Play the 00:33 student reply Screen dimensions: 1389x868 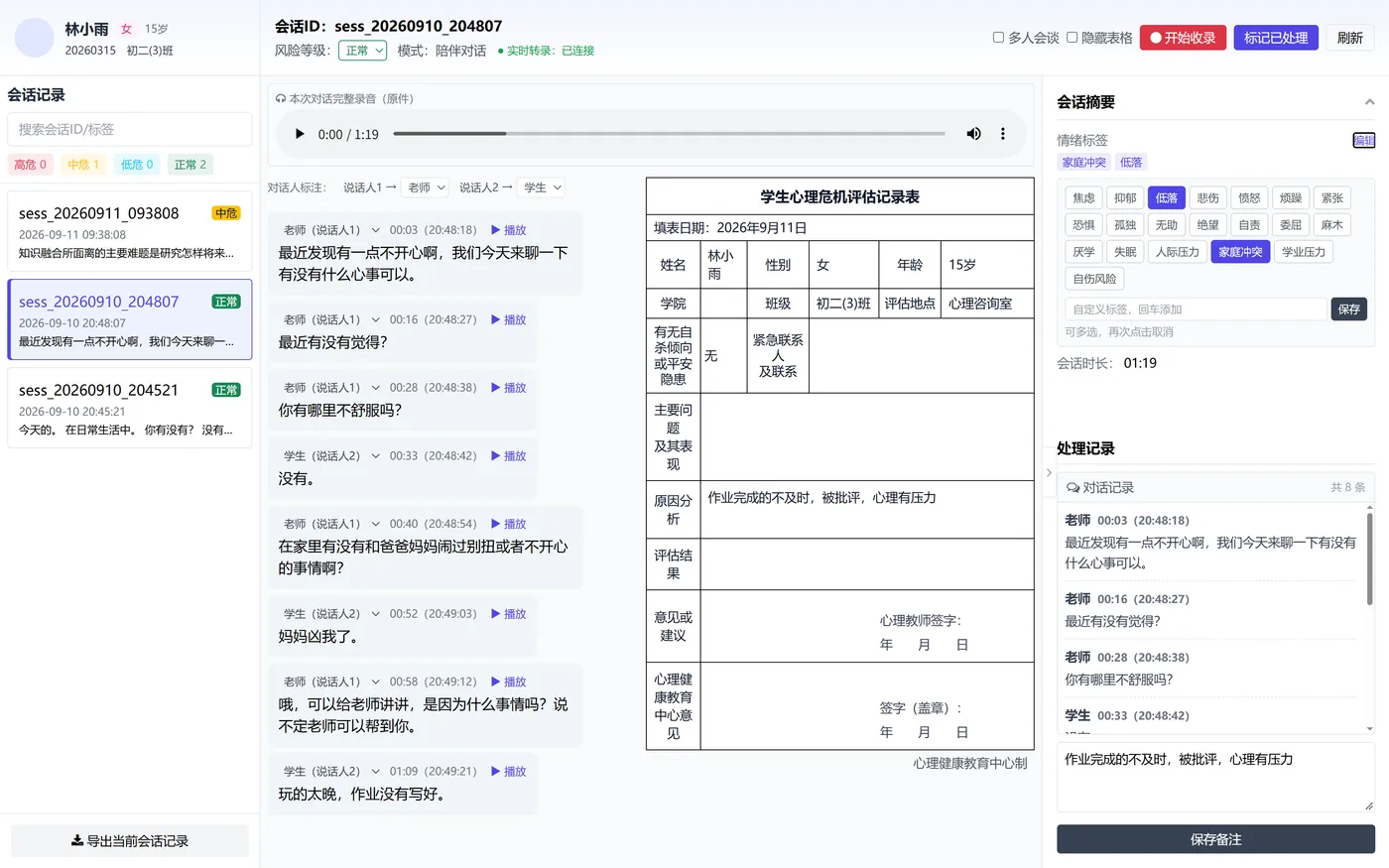coord(509,456)
